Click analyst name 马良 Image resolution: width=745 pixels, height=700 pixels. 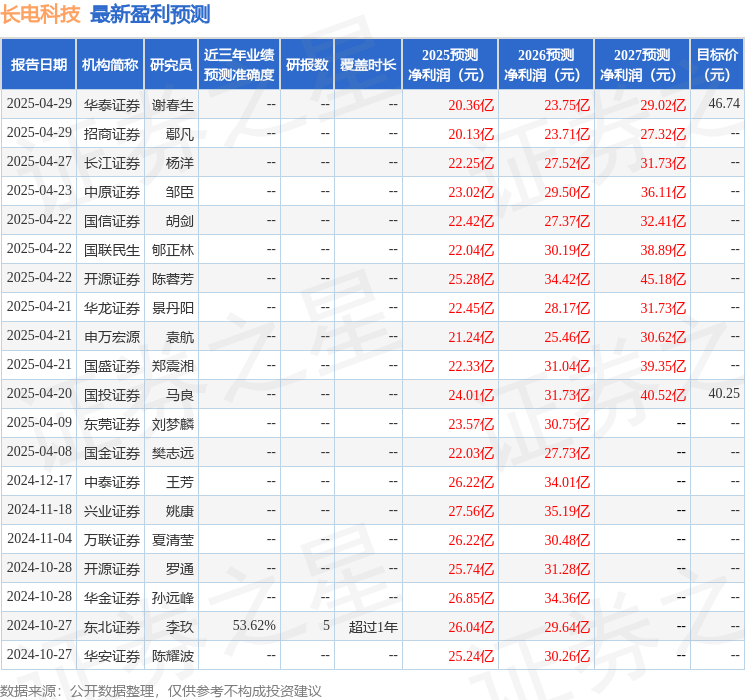click(x=180, y=395)
